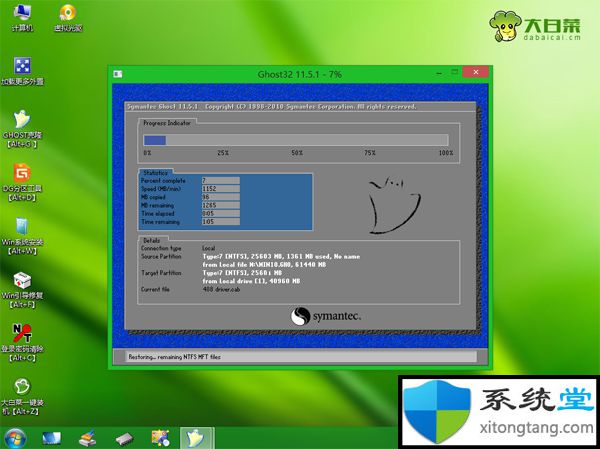
Task: Click the brush-and-drive taskbar icon
Action: pyautogui.click(x=88, y=439)
